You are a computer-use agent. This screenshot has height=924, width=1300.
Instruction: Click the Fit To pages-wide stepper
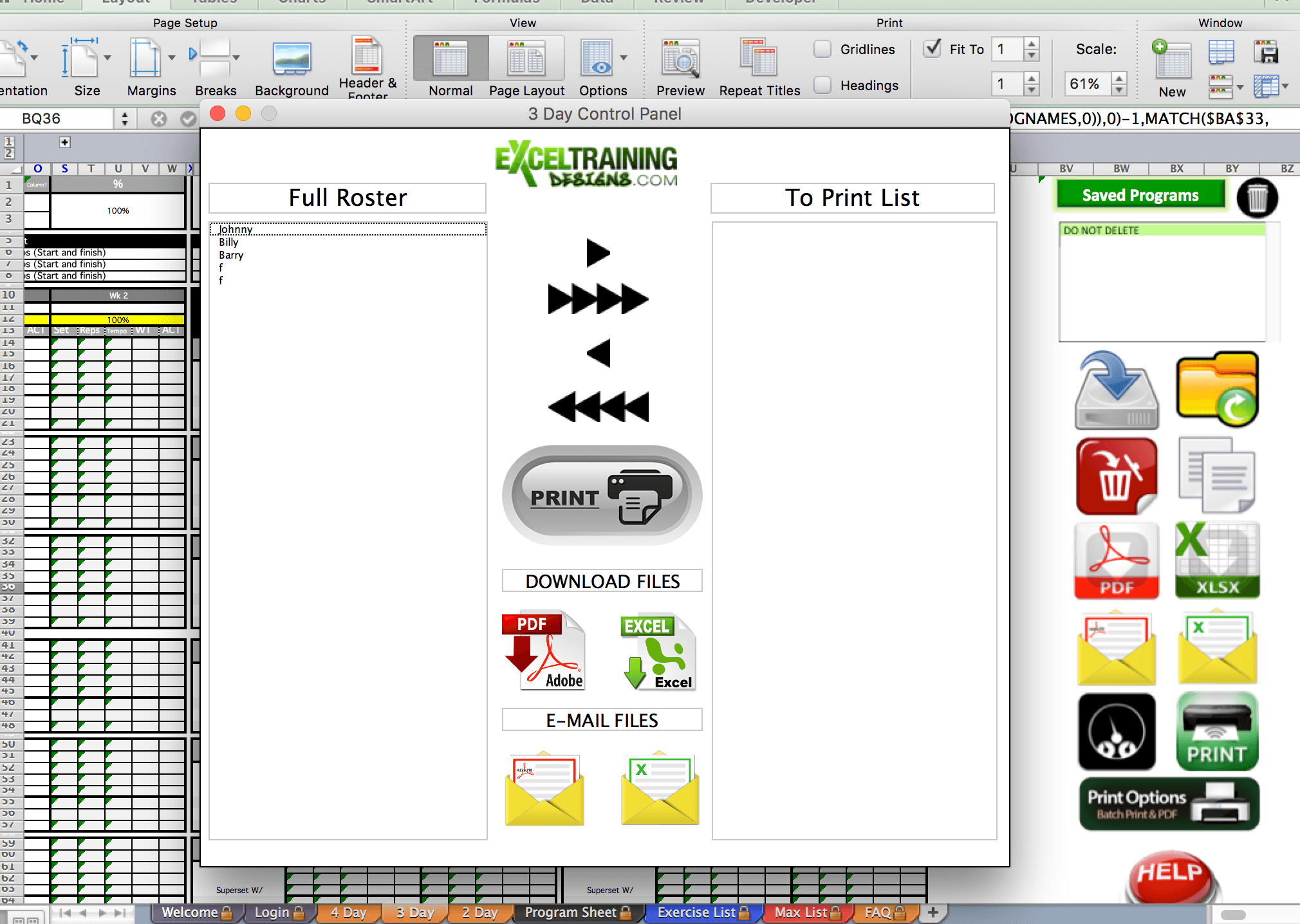tap(1032, 50)
